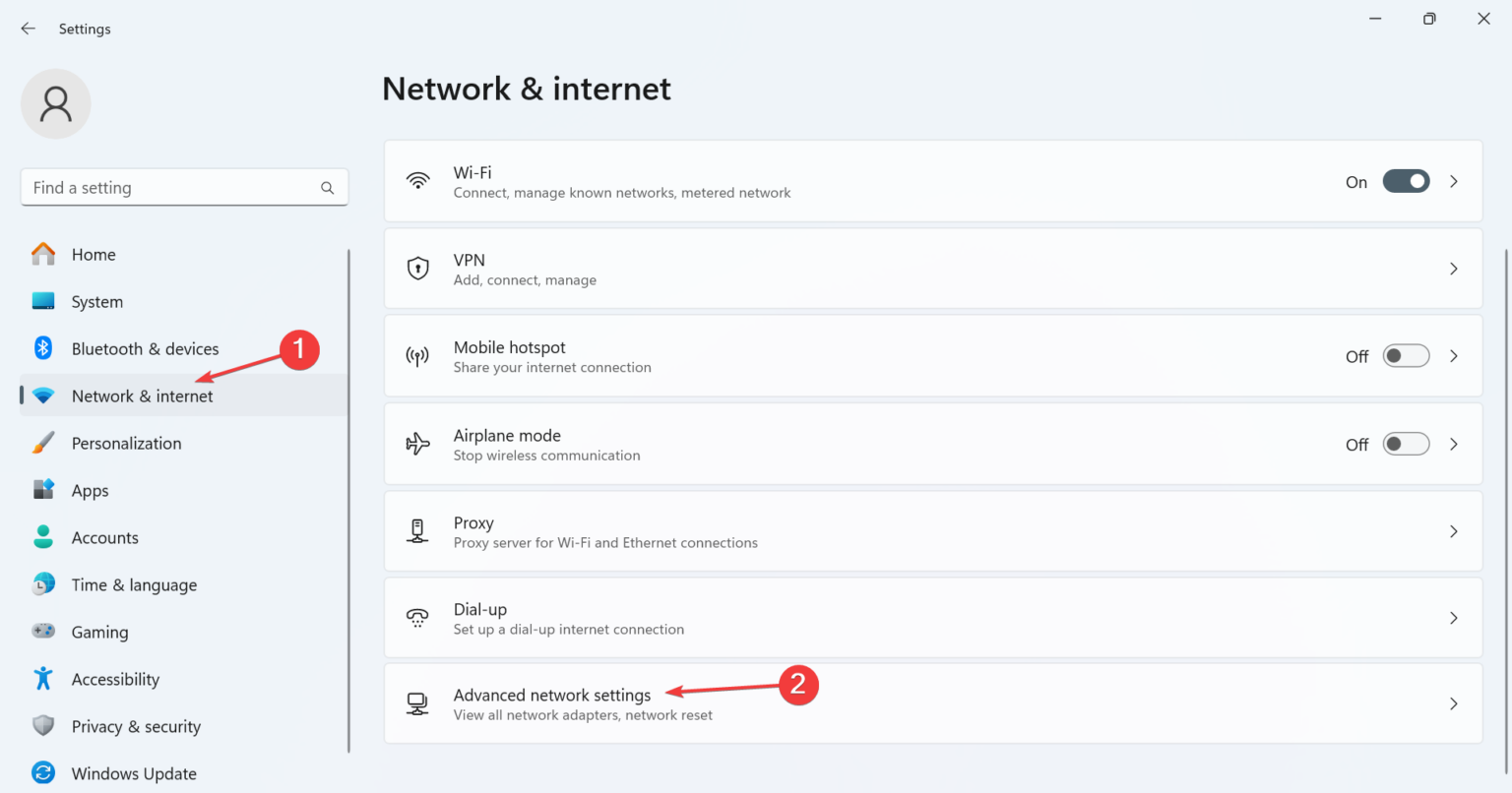Select the Proxy server icon
This screenshot has height=793, width=1512.
418,531
